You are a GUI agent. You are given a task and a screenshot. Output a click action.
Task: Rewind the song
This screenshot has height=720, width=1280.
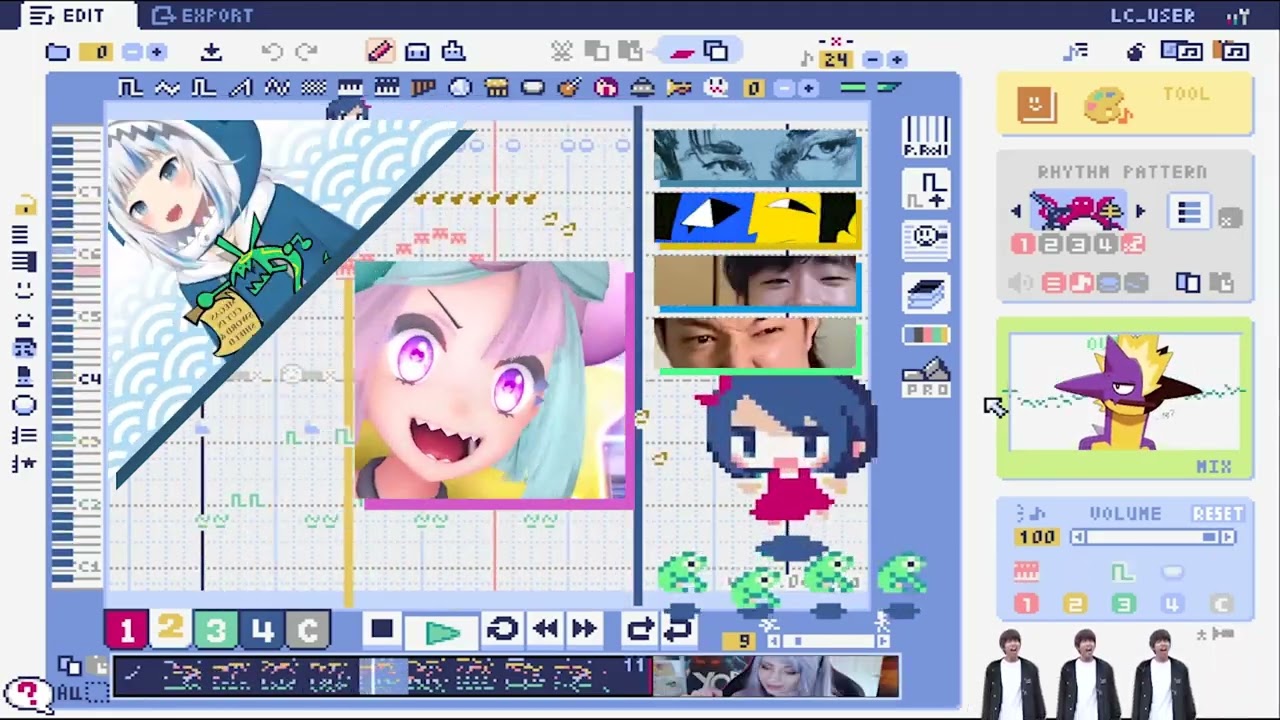(x=546, y=629)
